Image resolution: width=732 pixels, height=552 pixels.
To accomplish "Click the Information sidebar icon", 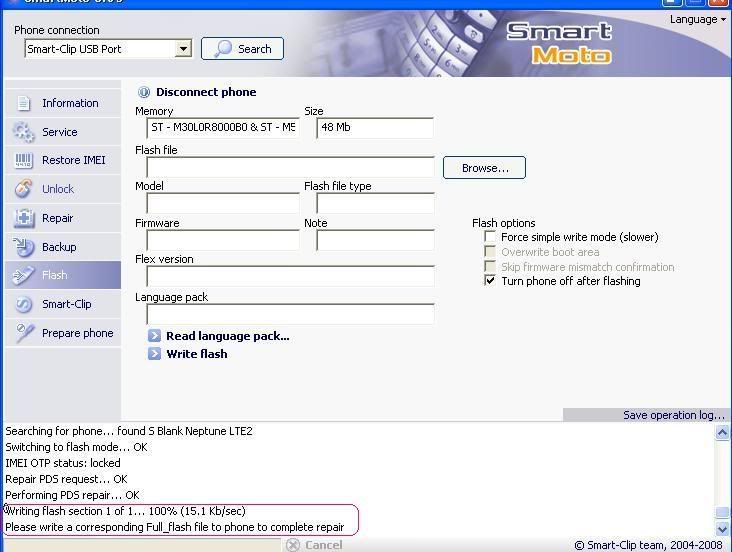I will point(23,103).
